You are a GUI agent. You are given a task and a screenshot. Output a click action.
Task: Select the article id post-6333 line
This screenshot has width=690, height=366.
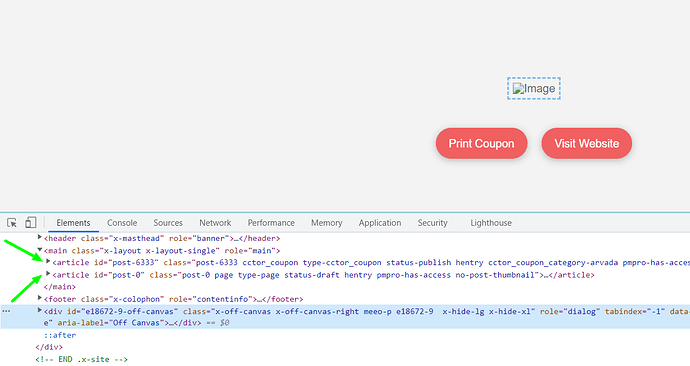[x=371, y=263]
